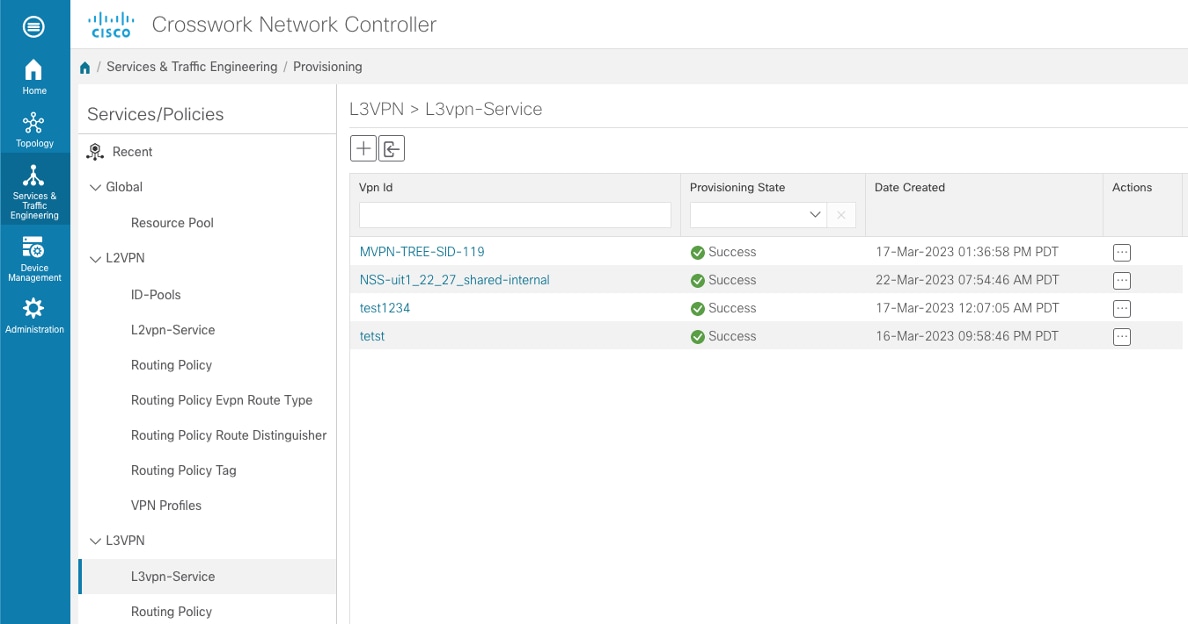Select Routing Policy under L3VPN
1188x624 pixels.
pos(171,611)
